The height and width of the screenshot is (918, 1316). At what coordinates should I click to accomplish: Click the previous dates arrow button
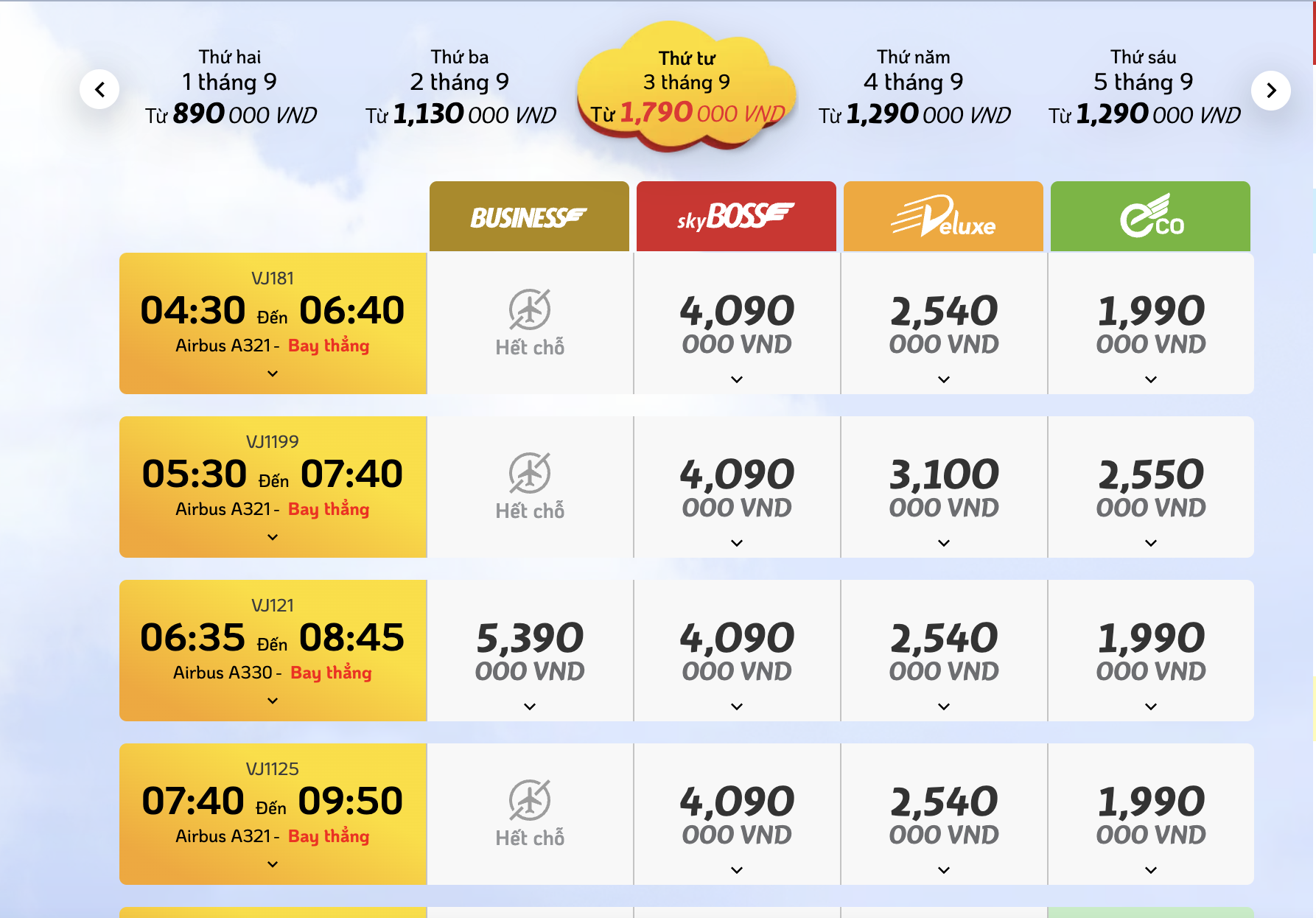tap(99, 90)
